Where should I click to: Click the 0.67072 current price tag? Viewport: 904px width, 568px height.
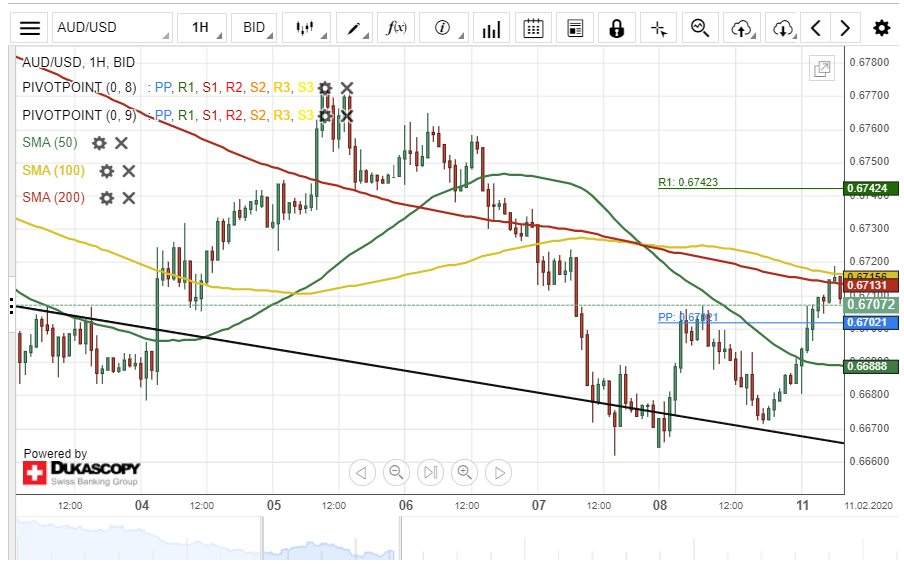point(871,304)
